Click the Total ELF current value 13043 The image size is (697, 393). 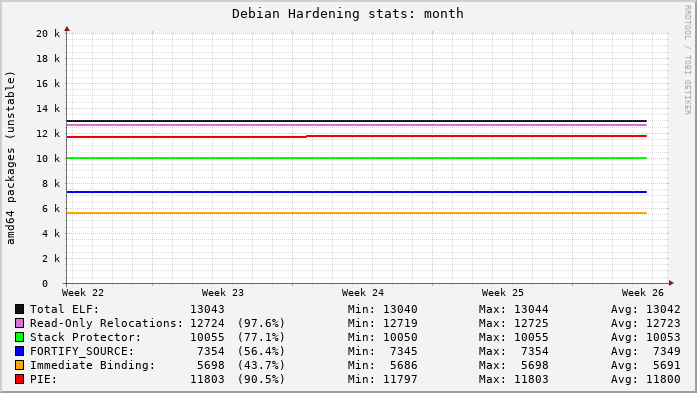[x=208, y=309]
